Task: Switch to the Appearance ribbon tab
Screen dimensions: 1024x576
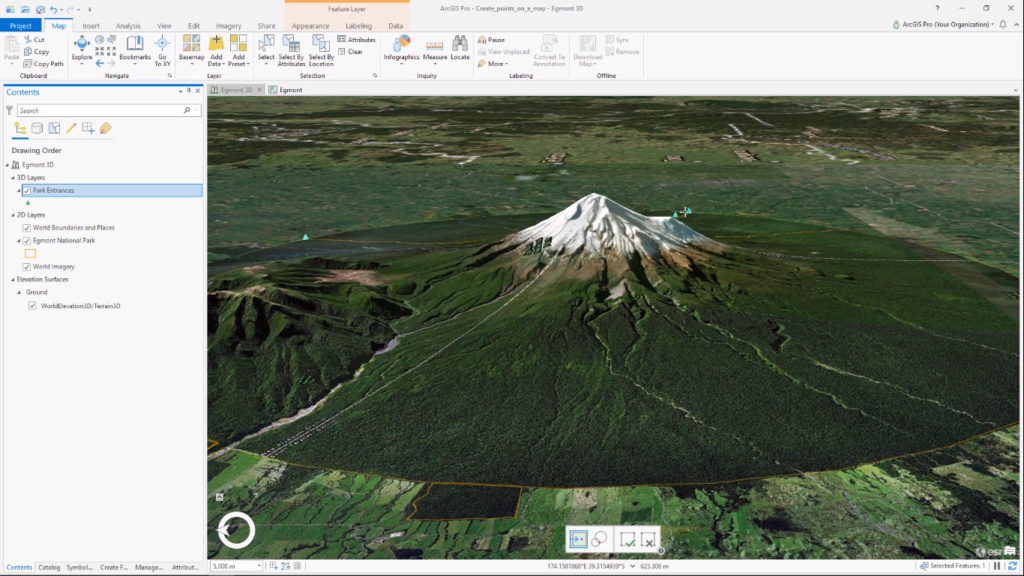Action: [x=313, y=26]
